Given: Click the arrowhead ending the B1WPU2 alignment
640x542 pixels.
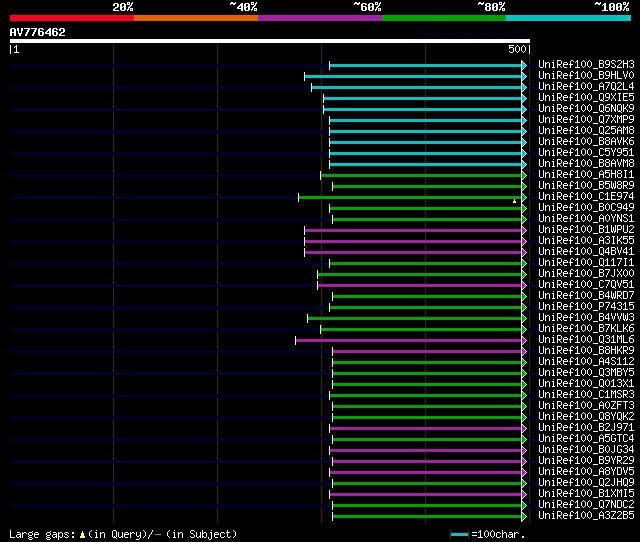Looking at the screenshot, I should 524,231.
